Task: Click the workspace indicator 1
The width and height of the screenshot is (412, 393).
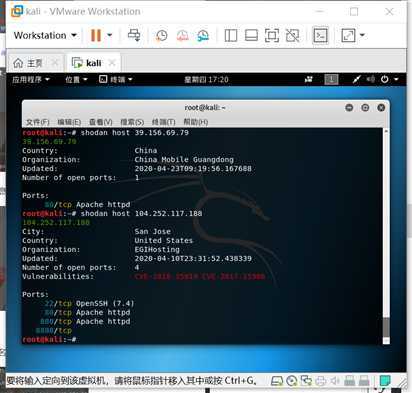Action: [x=331, y=79]
